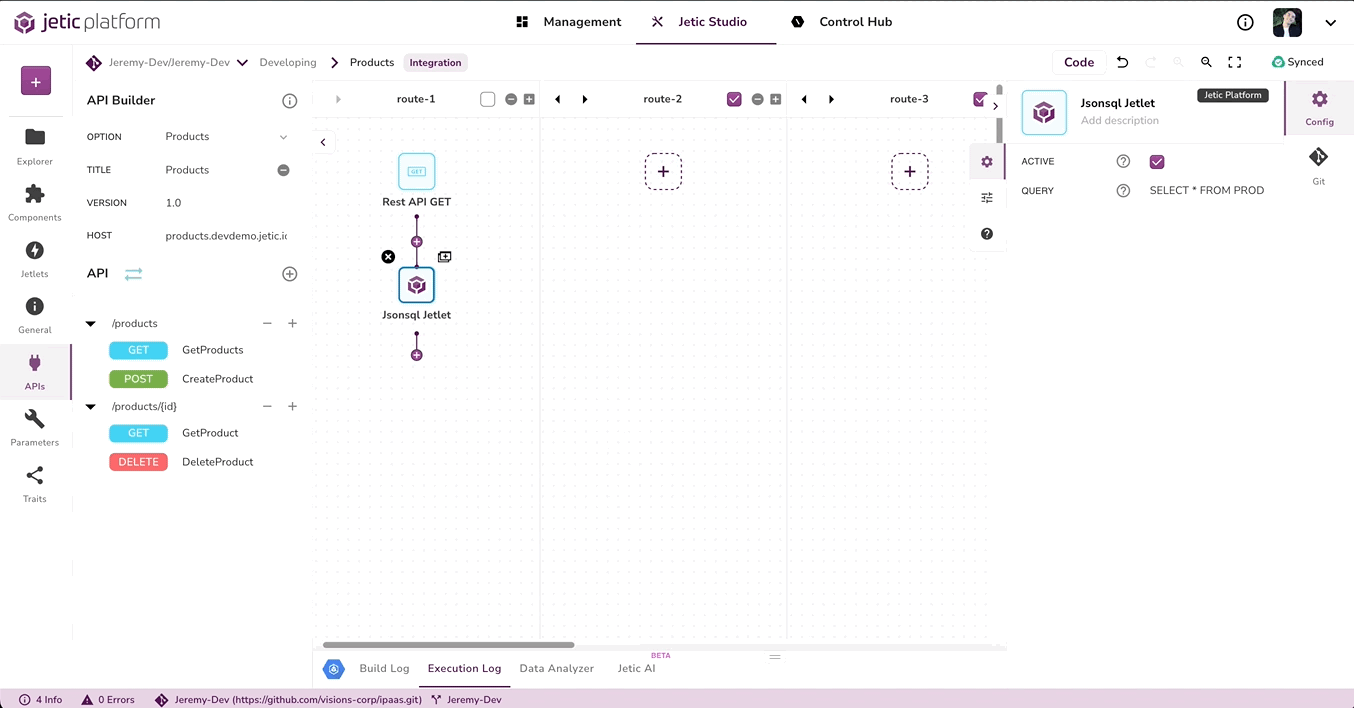Open the Git panel on the right
The image size is (1354, 708).
click(x=1319, y=164)
